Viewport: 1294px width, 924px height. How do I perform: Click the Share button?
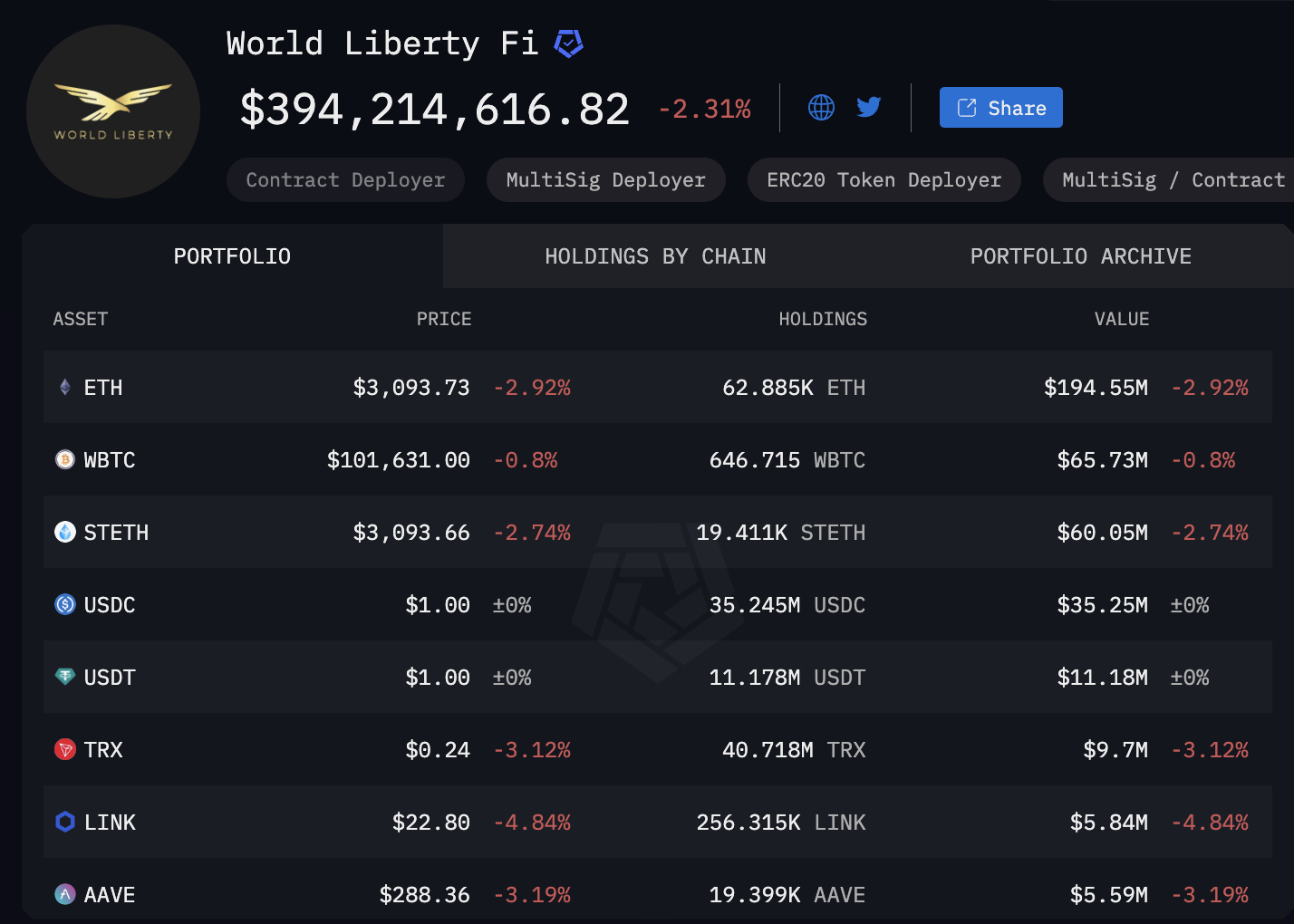1000,108
